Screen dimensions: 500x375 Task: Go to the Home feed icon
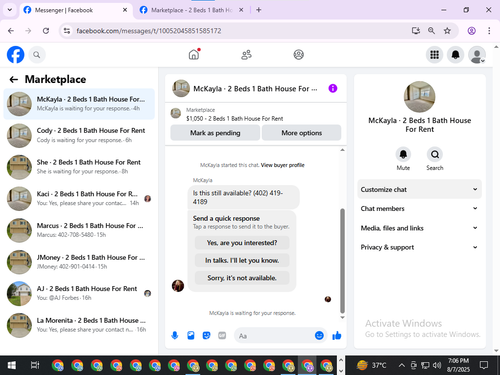194,54
